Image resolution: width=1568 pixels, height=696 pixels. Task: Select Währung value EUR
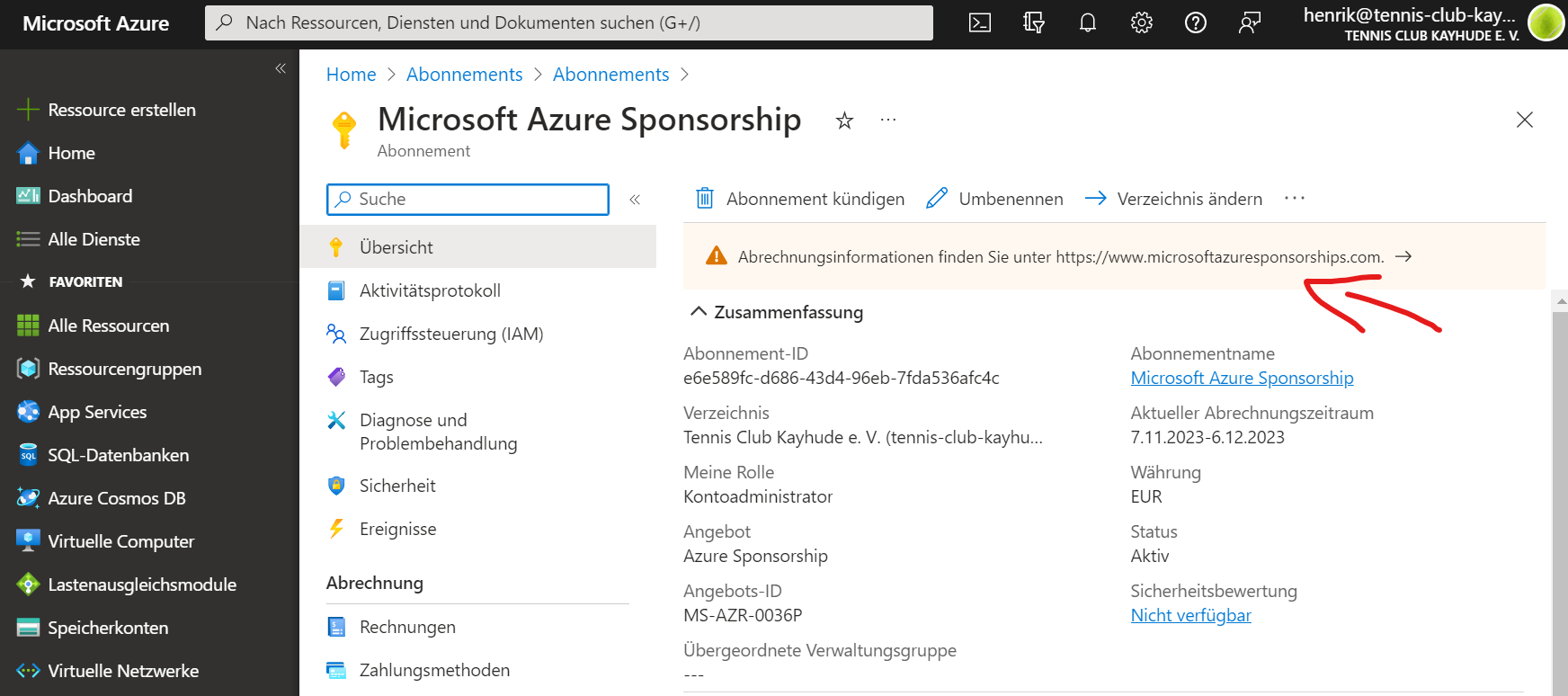coord(1146,496)
